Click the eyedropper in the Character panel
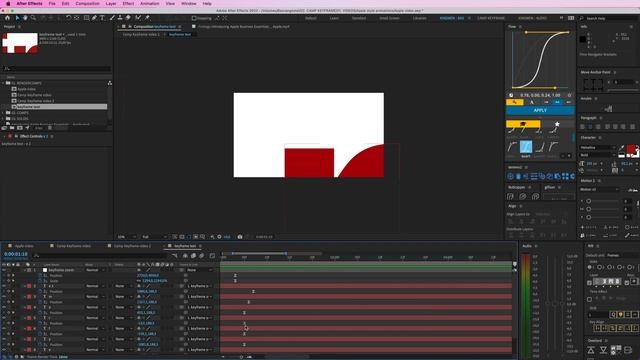 tap(622, 148)
